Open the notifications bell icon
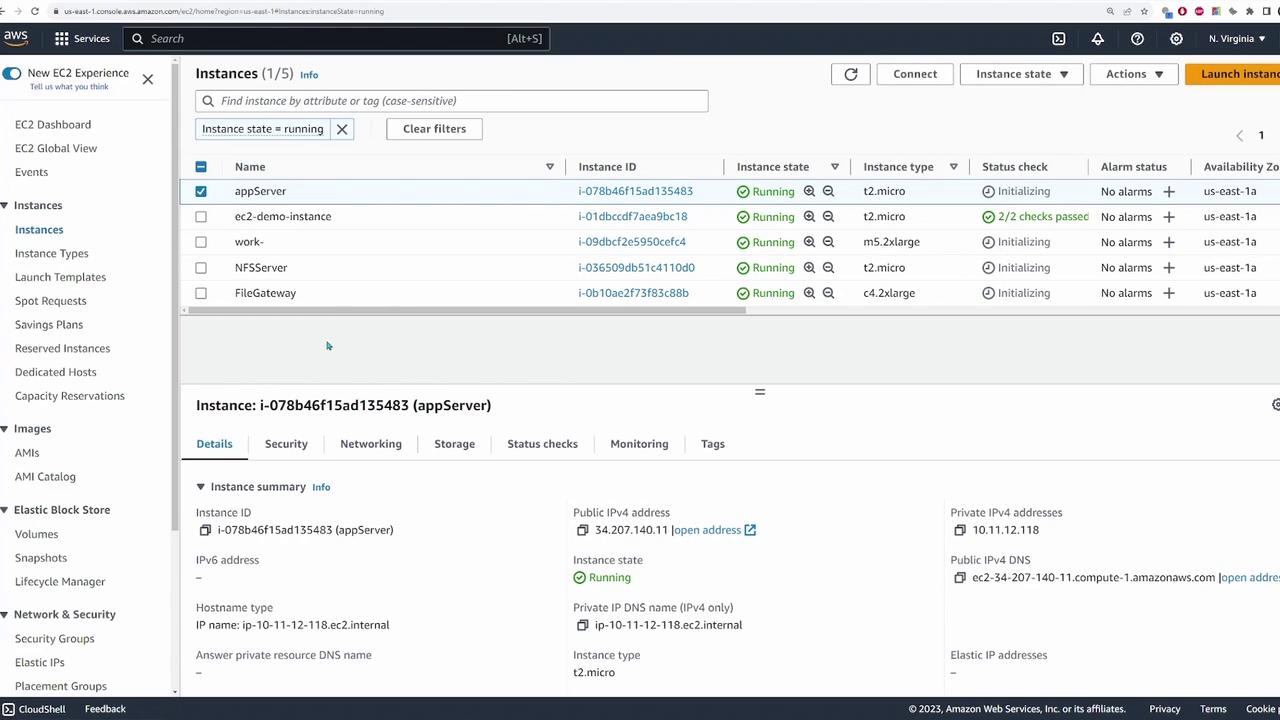1280x720 pixels. 1097,39
